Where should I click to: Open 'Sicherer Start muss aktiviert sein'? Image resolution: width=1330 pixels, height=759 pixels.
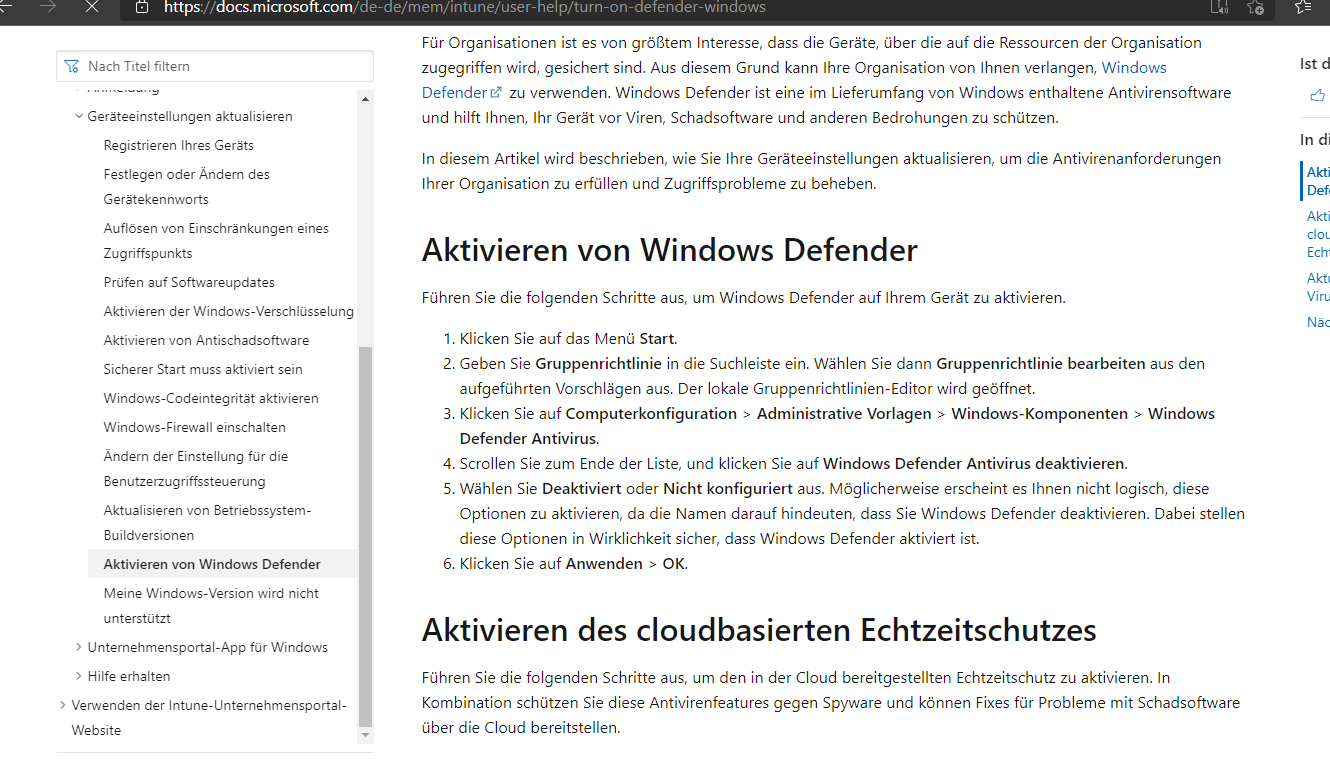click(203, 369)
